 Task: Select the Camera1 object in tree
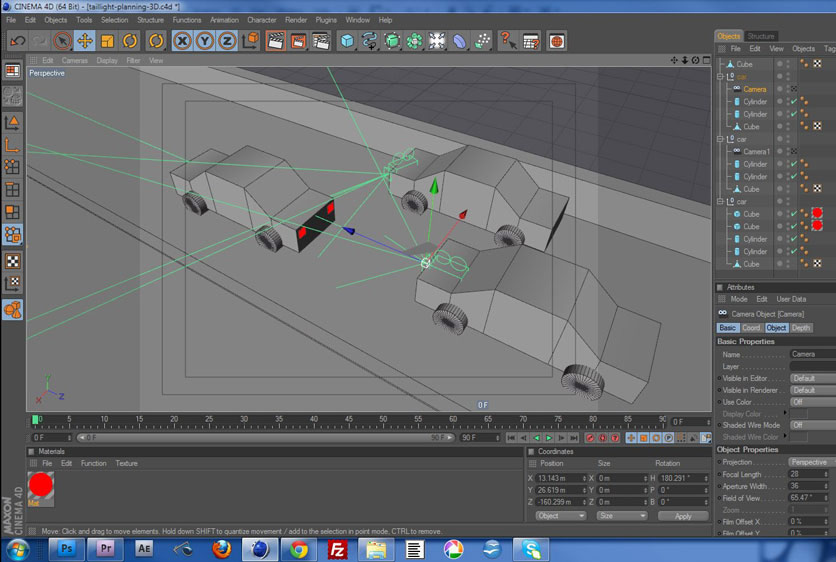756,152
